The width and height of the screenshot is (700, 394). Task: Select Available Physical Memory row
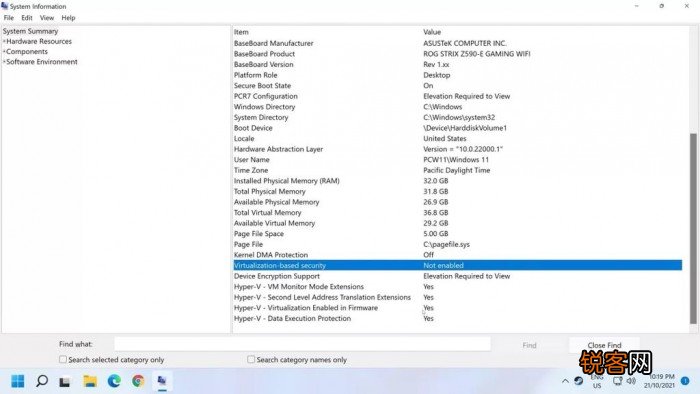458,202
